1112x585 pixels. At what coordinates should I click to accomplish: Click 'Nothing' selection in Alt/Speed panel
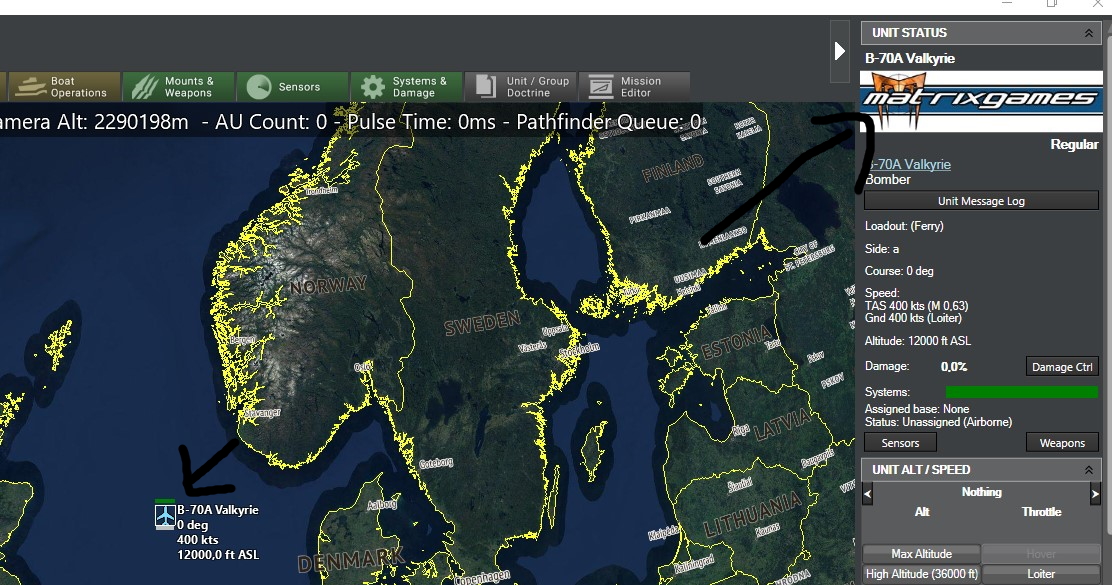(x=982, y=492)
